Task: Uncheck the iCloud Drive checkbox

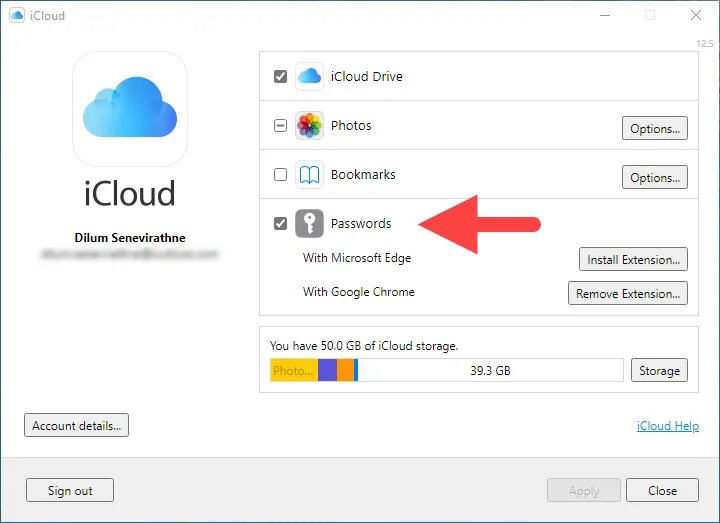Action: 280,76
